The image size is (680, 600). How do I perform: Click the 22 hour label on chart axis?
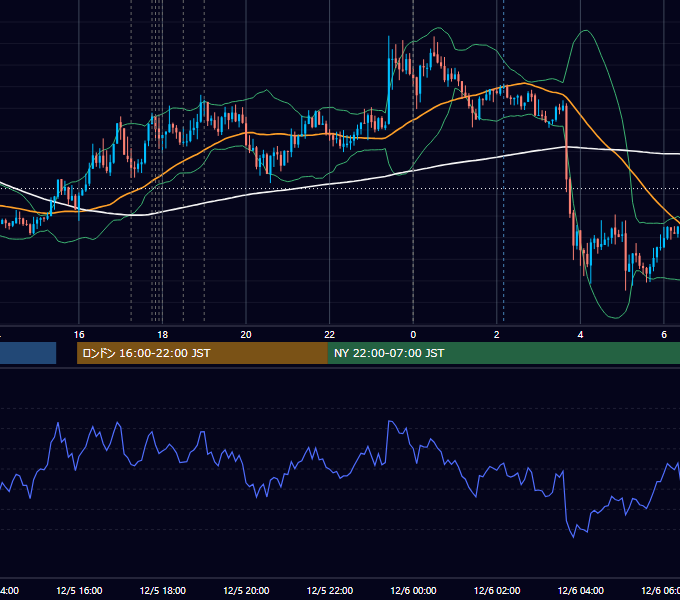click(x=330, y=335)
